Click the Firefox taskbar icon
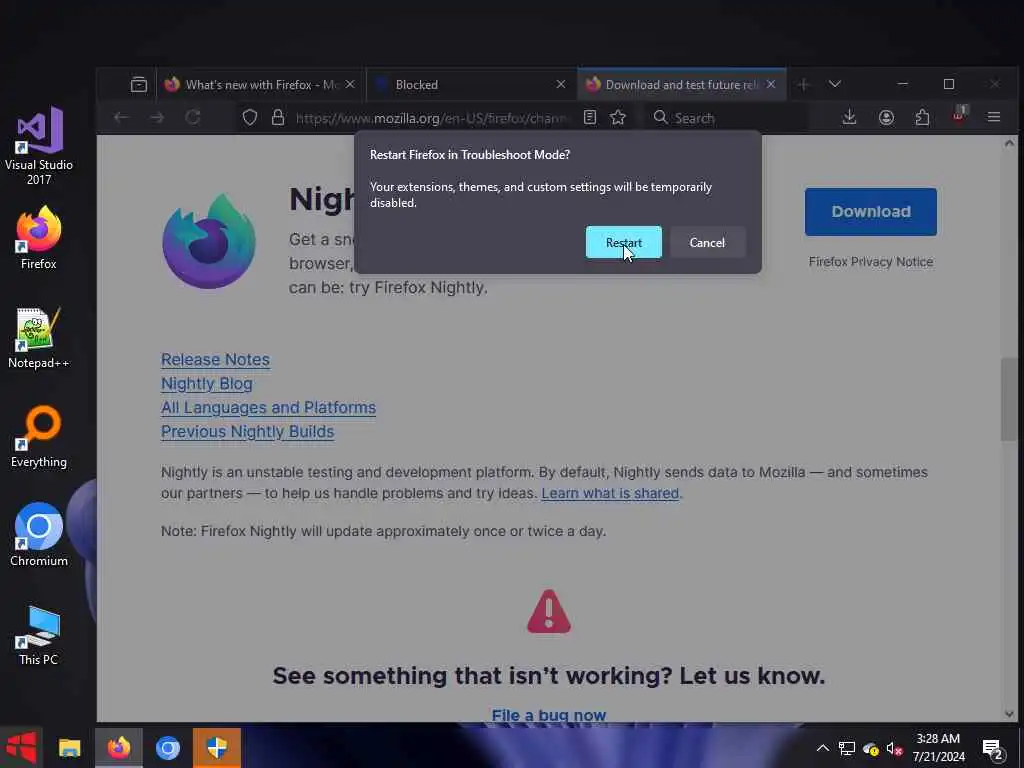 pyautogui.click(x=119, y=748)
